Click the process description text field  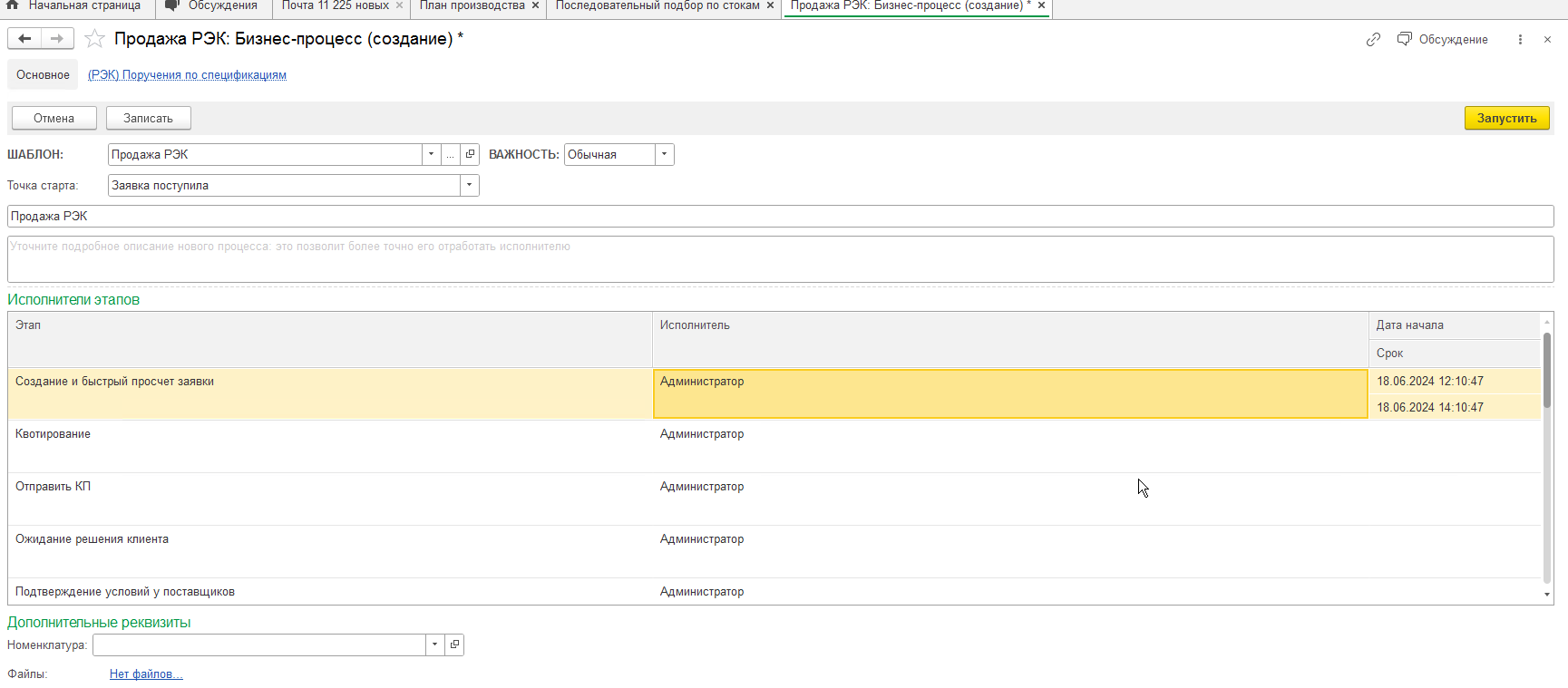coord(780,259)
